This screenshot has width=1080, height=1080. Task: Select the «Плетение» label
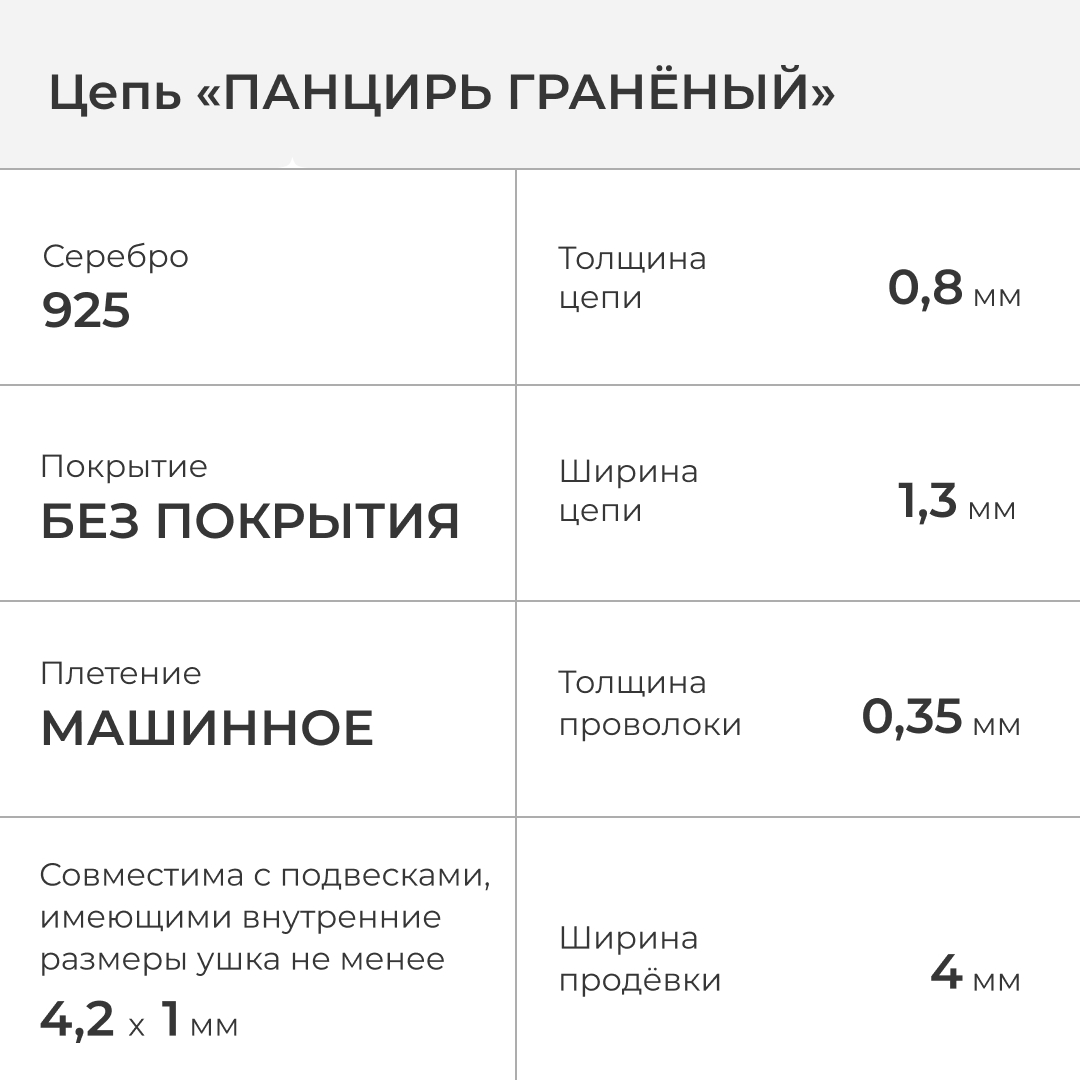[x=120, y=673]
